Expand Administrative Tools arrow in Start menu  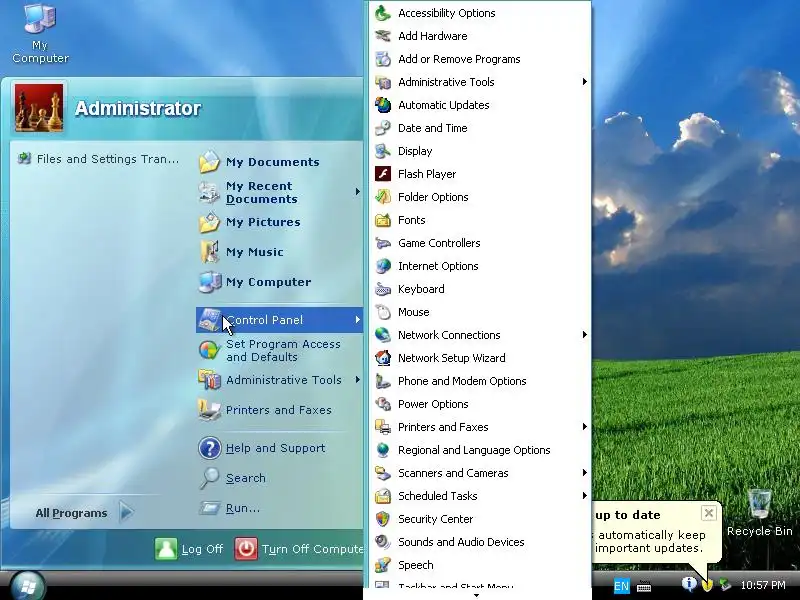358,380
